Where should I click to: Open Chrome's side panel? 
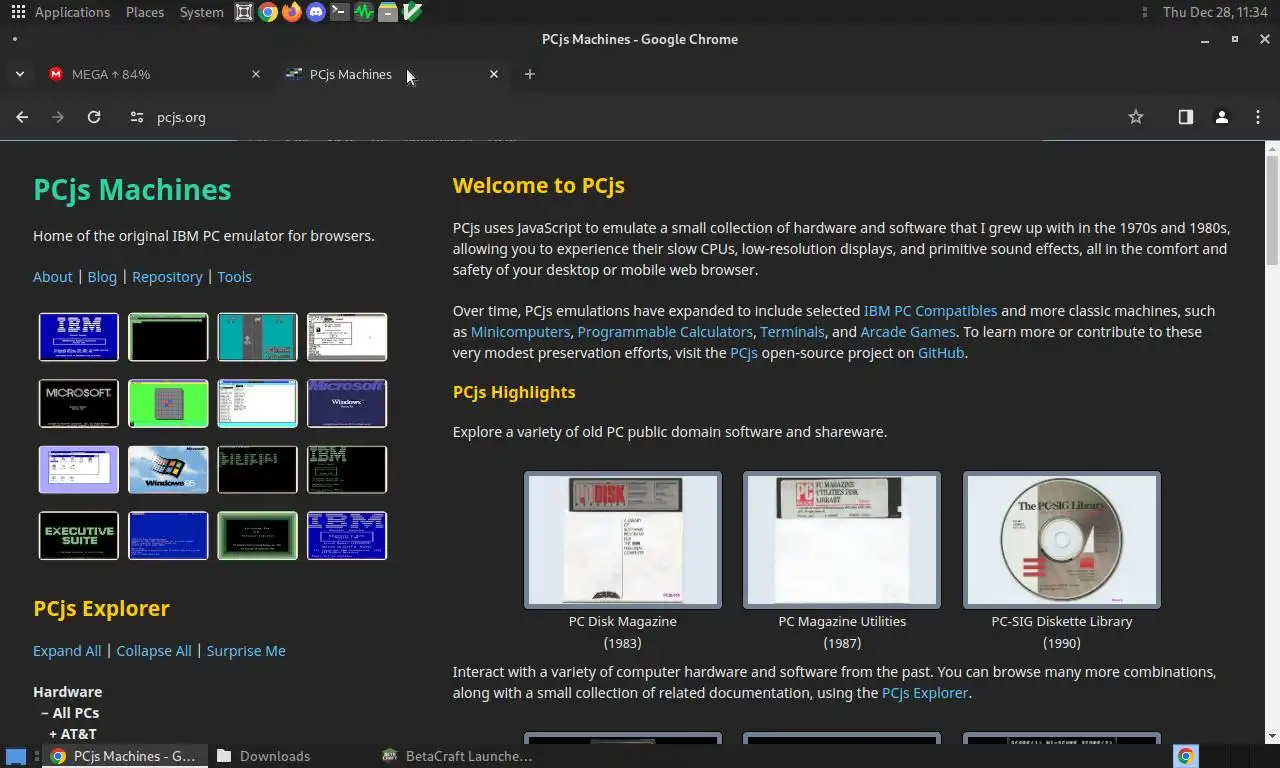point(1185,117)
